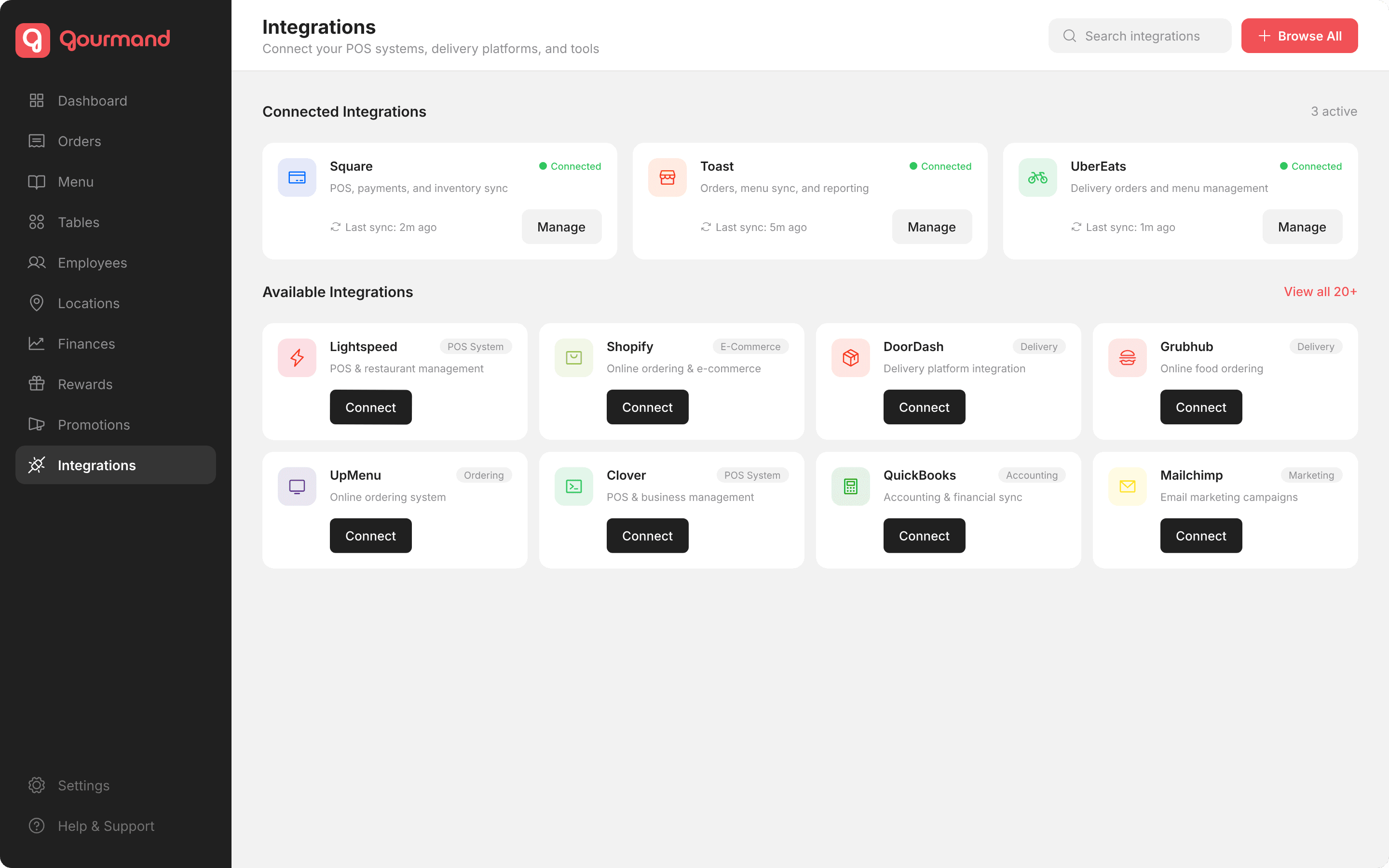Viewport: 1389px width, 868px height.
Task: Click the Clover terminal icon
Action: pyautogui.click(x=574, y=486)
